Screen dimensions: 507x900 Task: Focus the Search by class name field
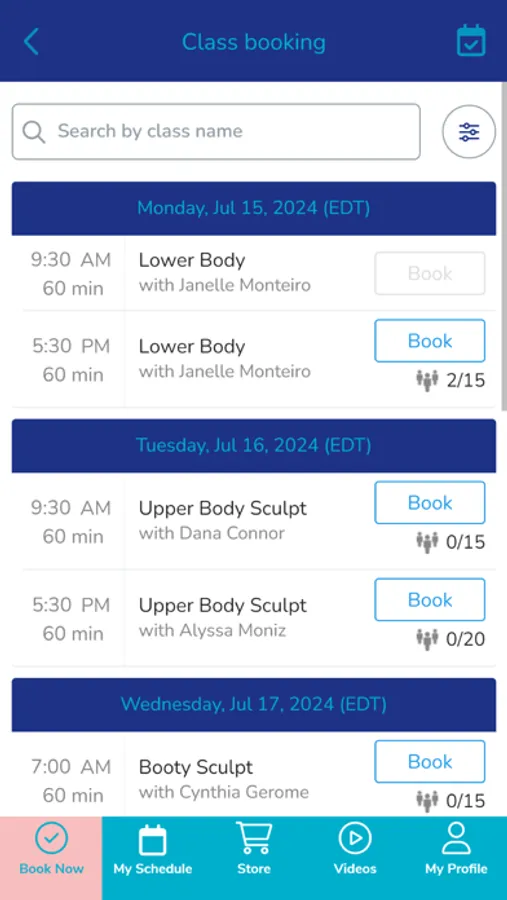click(216, 131)
